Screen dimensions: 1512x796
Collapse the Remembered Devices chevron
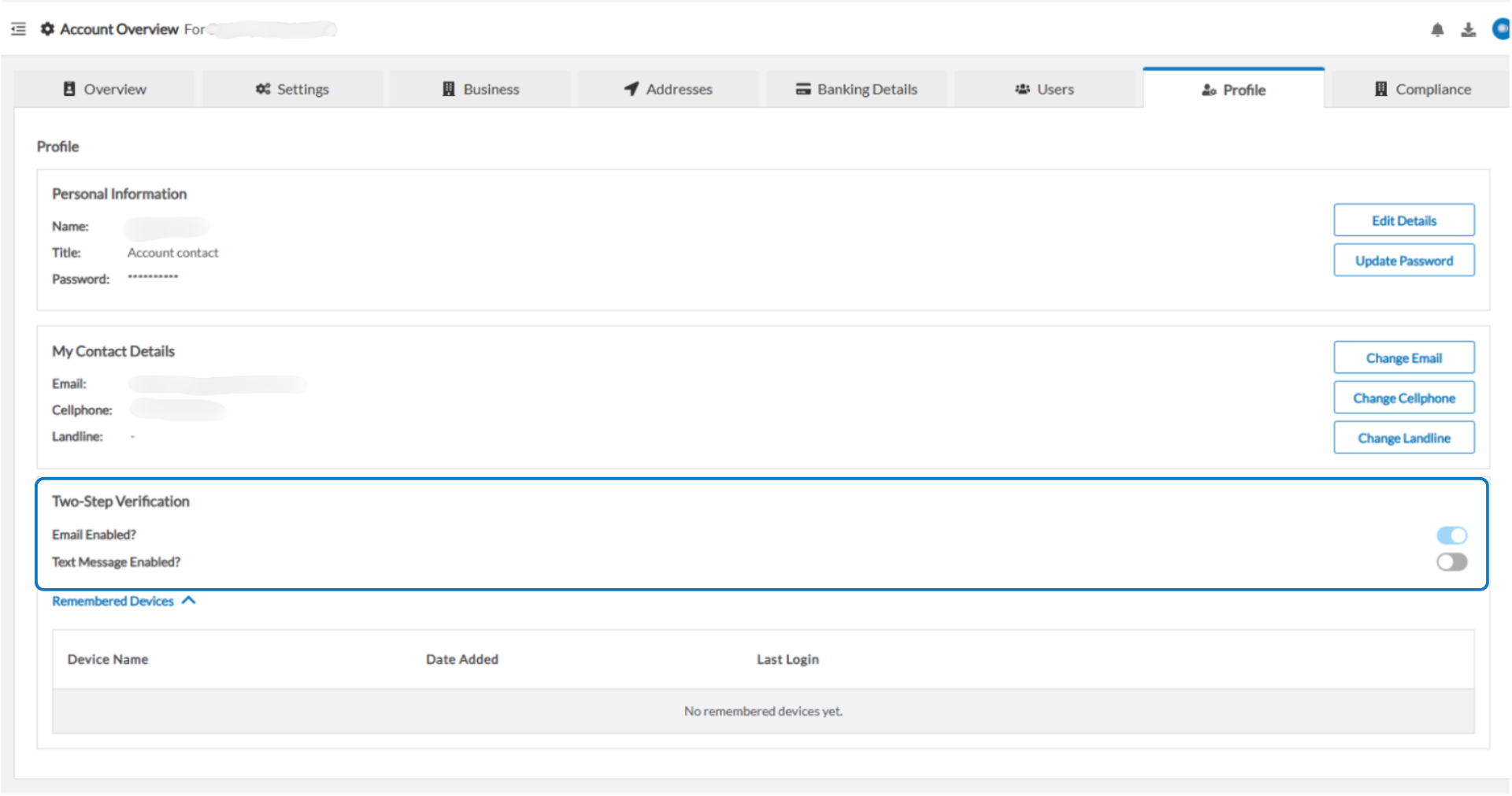pos(188,601)
